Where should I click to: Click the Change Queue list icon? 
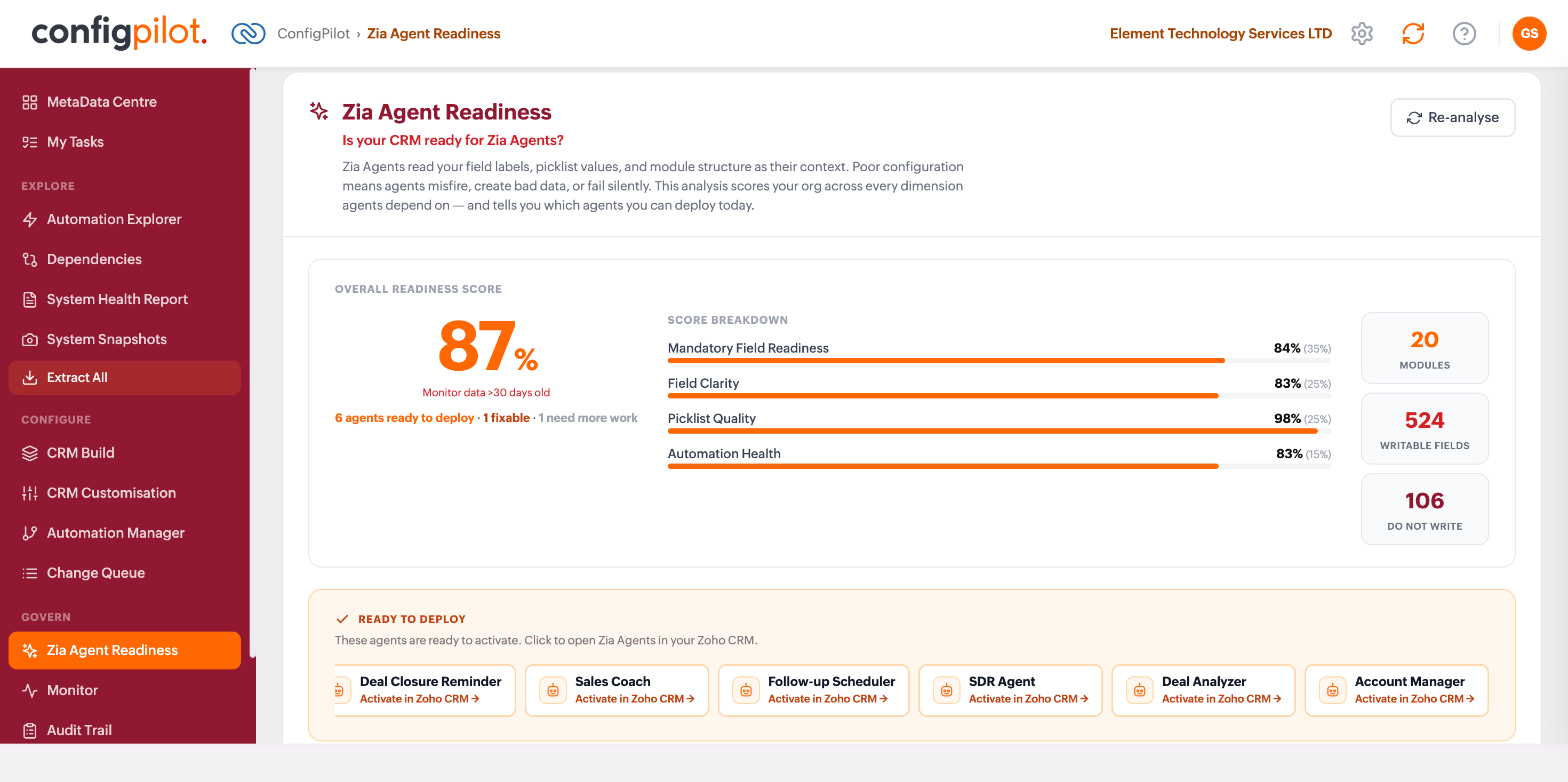pyautogui.click(x=29, y=573)
